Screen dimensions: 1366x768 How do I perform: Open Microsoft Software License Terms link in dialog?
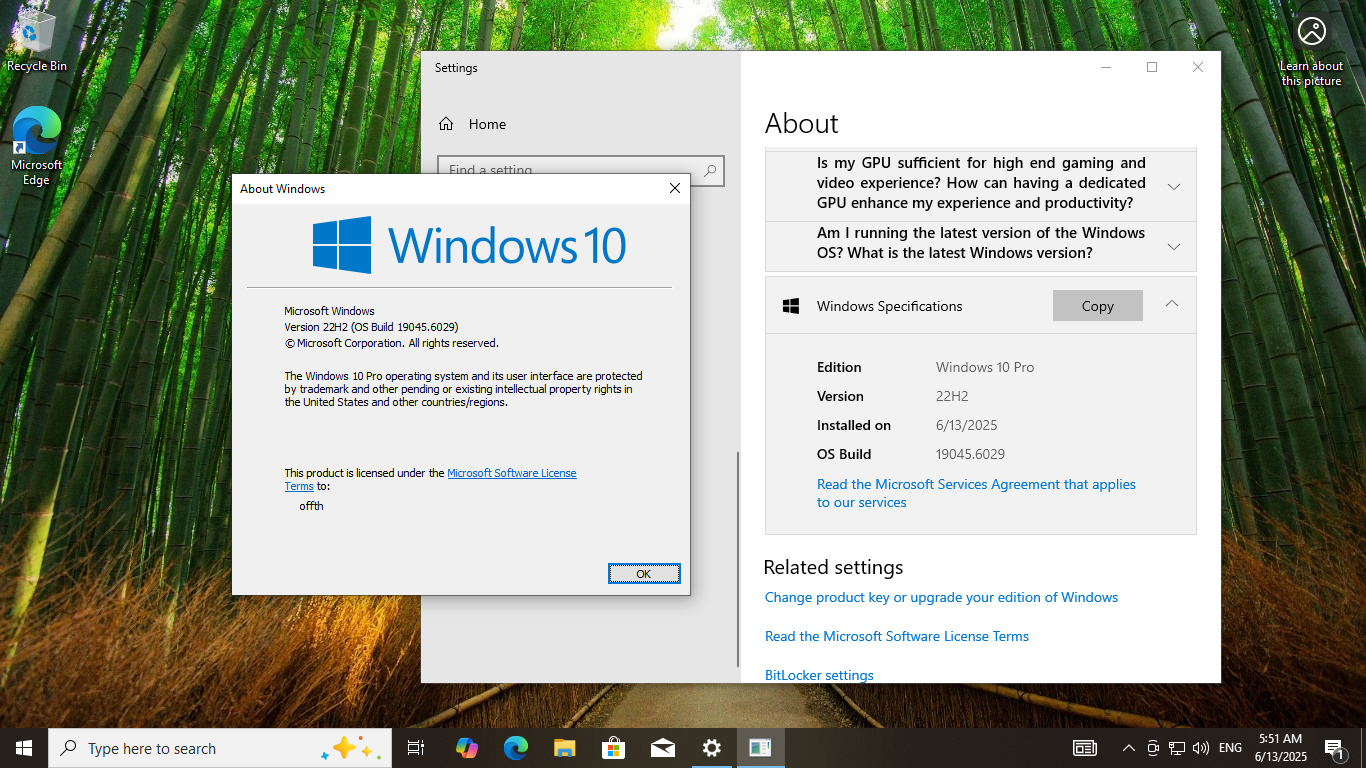(511, 473)
